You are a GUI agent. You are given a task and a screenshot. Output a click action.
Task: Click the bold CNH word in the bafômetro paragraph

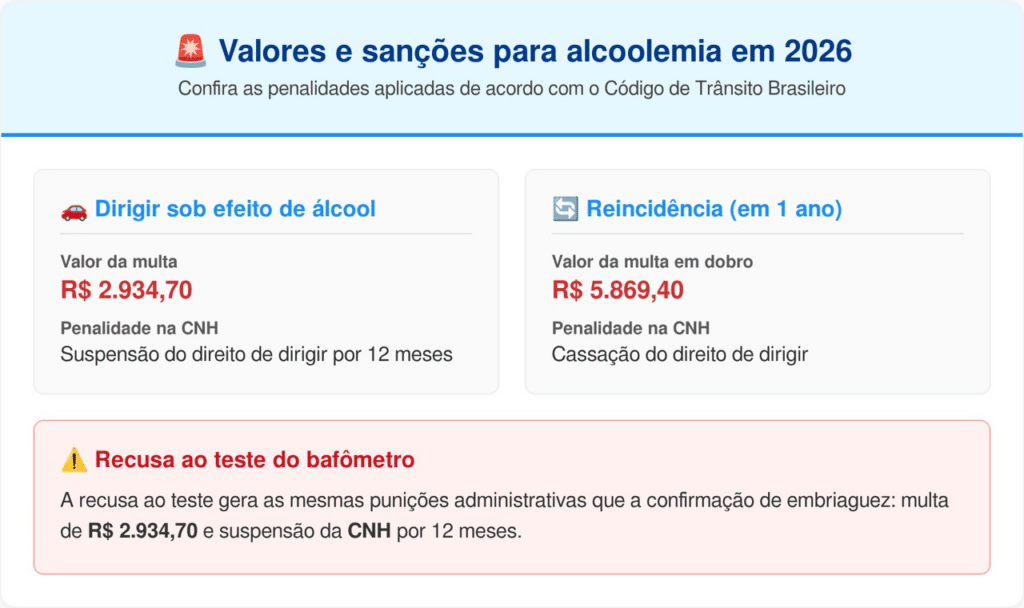(369, 531)
